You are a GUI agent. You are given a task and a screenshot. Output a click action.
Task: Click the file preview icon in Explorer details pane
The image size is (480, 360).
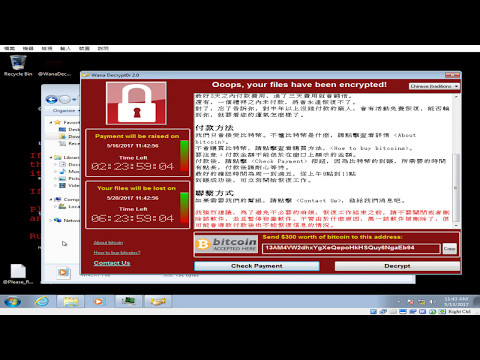coord(63,273)
